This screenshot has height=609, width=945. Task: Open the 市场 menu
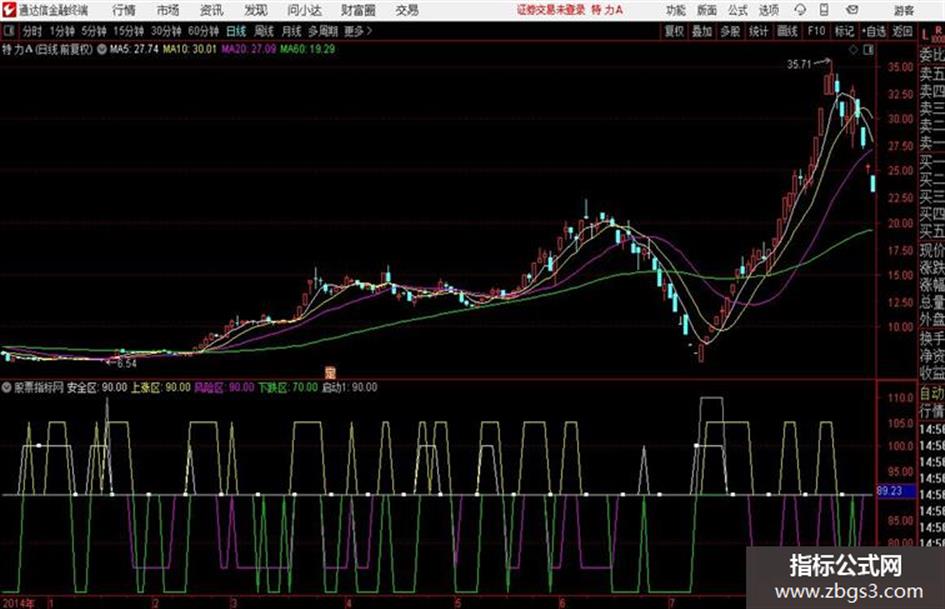coord(168,10)
